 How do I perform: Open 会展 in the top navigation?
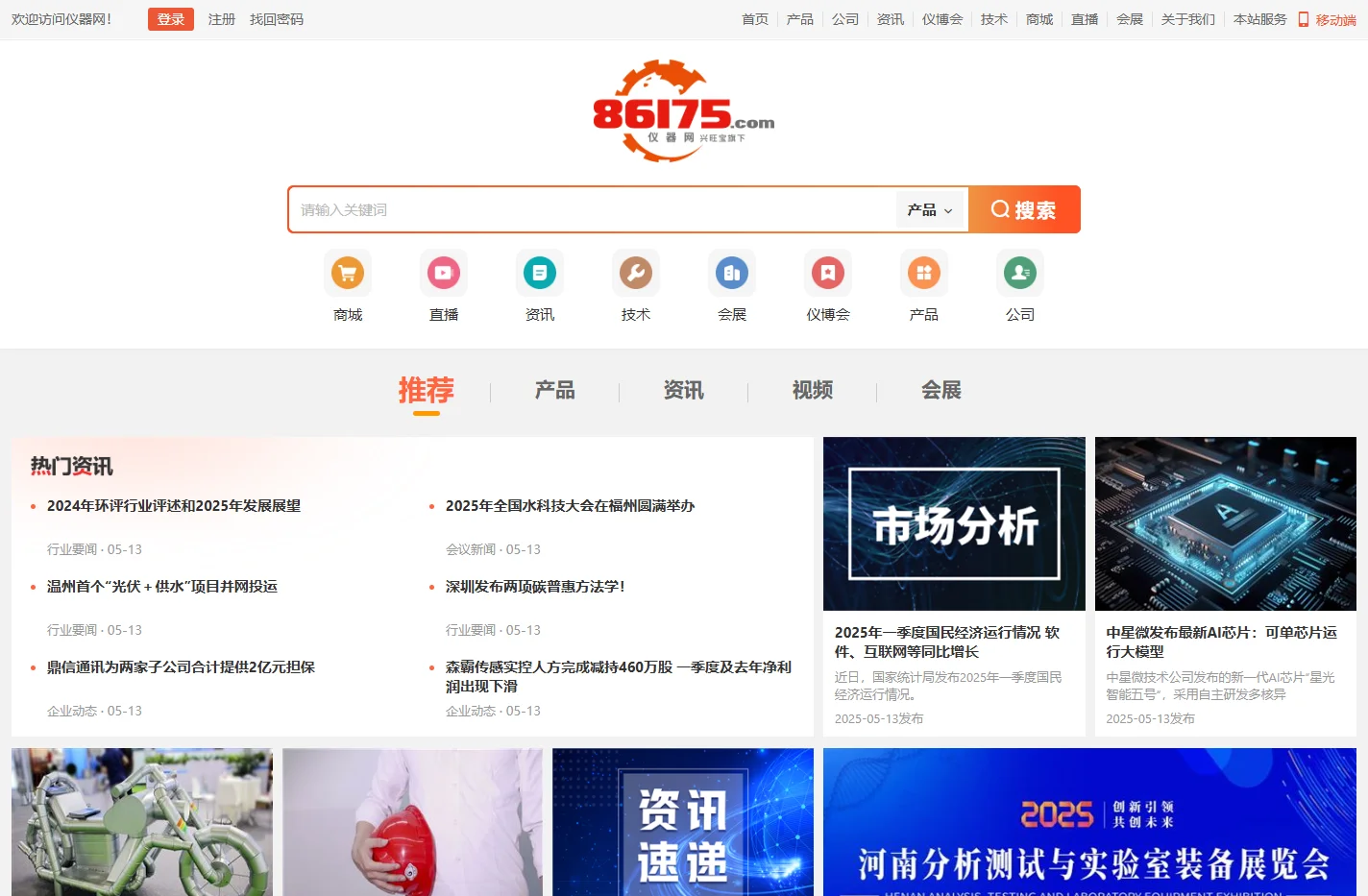click(1130, 19)
